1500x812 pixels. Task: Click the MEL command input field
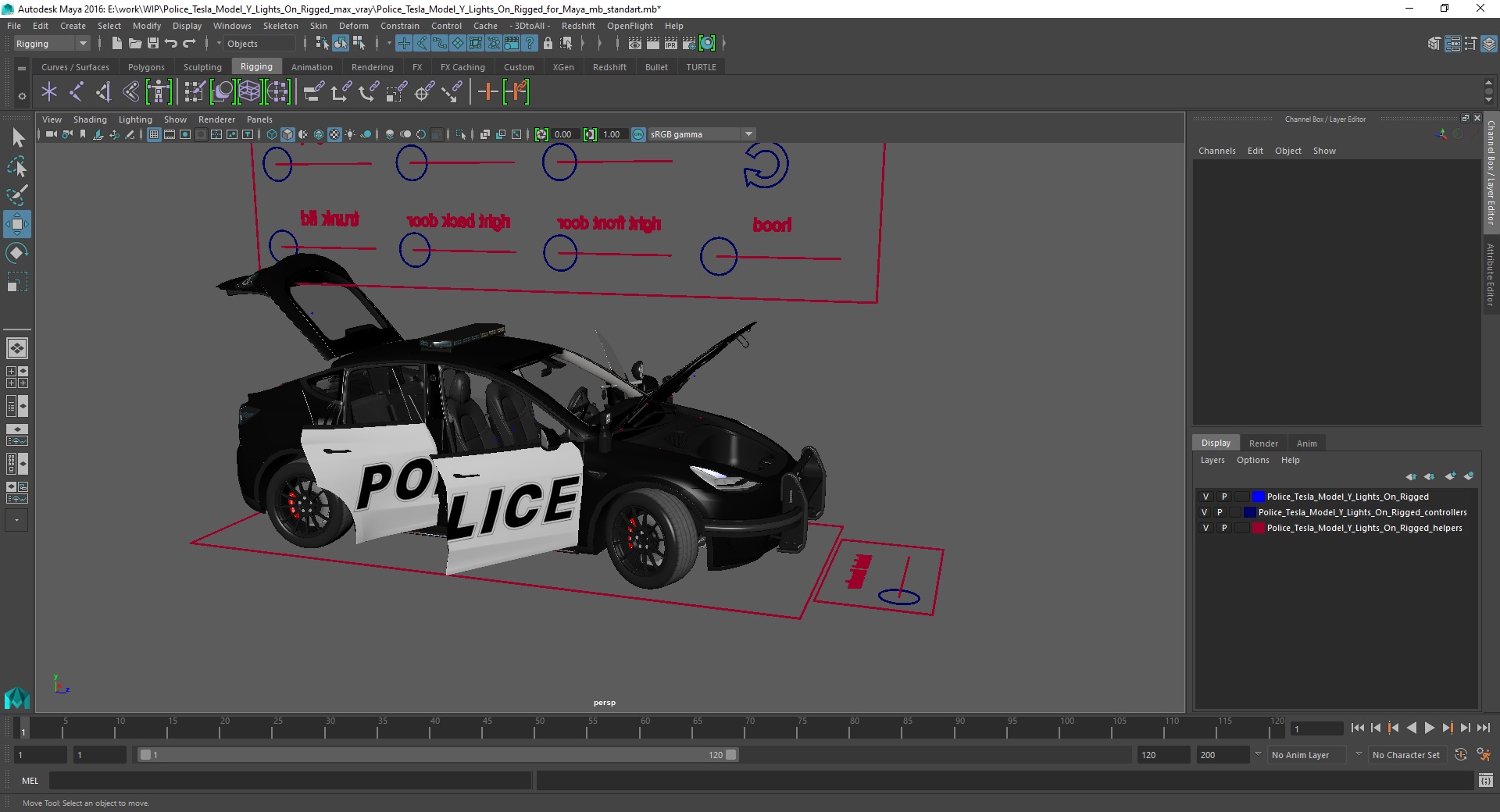[290, 780]
